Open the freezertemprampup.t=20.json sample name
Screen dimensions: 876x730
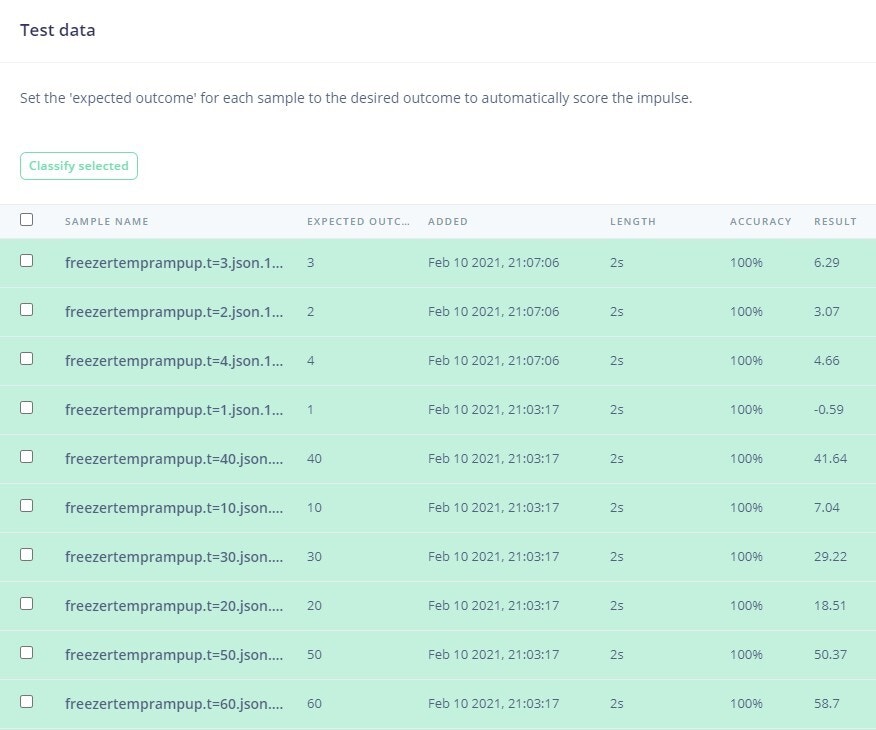click(174, 605)
